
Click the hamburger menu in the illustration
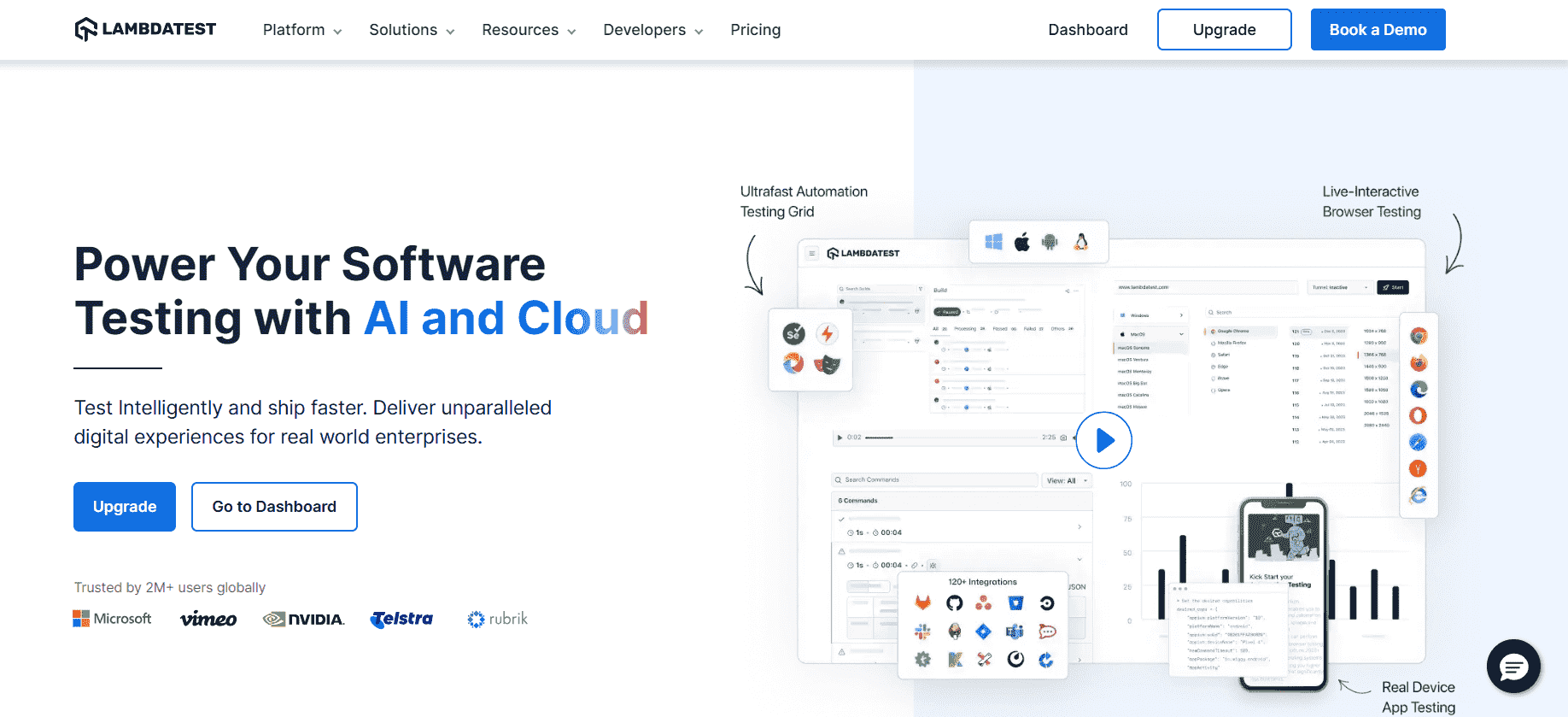[812, 253]
